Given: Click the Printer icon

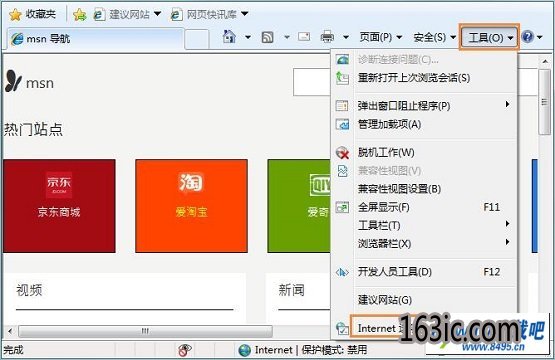Looking at the screenshot, I should 327,36.
